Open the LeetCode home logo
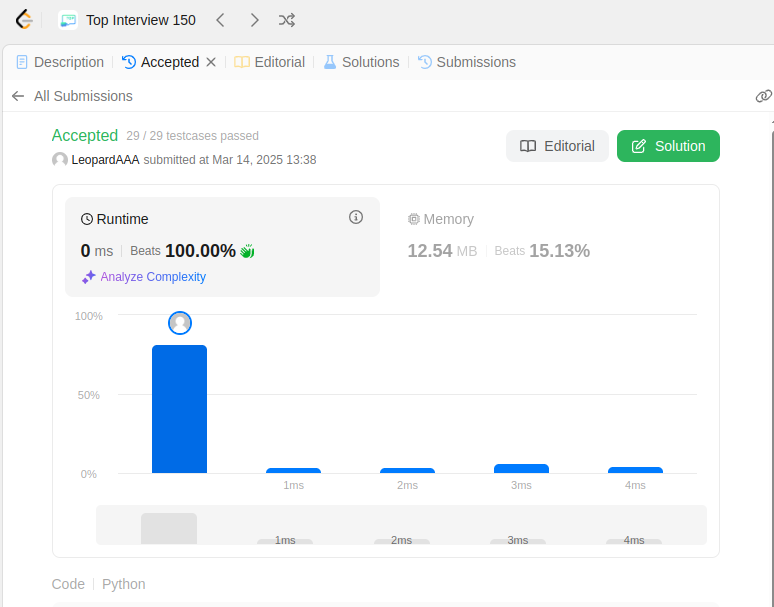This screenshot has width=774, height=607. [x=24, y=20]
